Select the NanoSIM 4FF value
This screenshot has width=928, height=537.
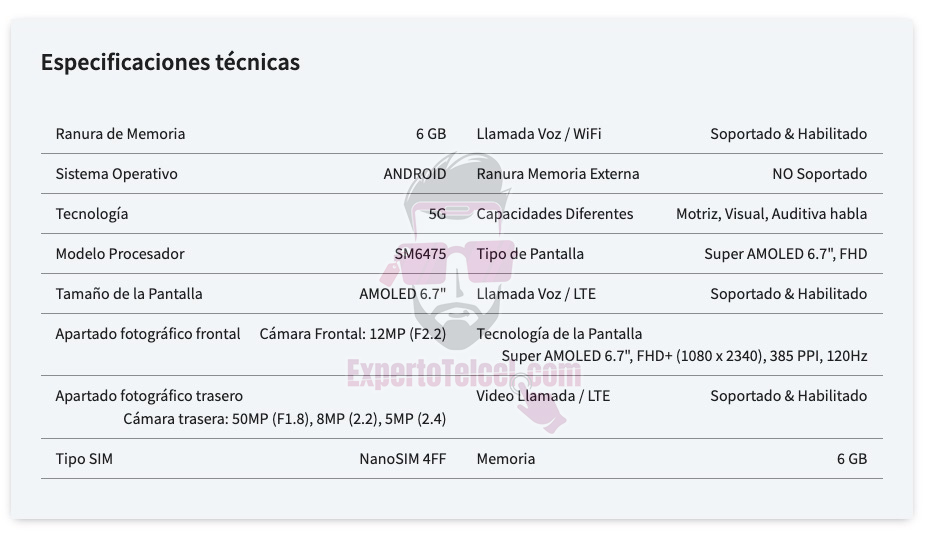click(402, 459)
